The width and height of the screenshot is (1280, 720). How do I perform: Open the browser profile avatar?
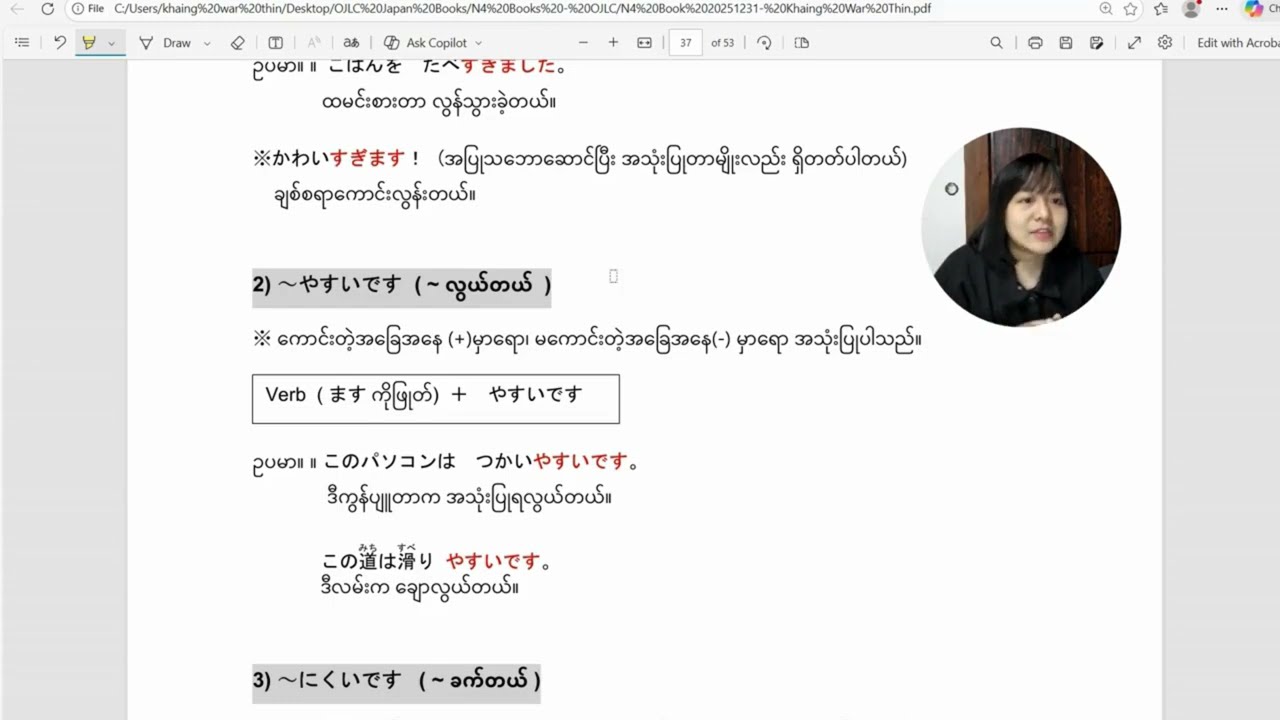(1190, 9)
